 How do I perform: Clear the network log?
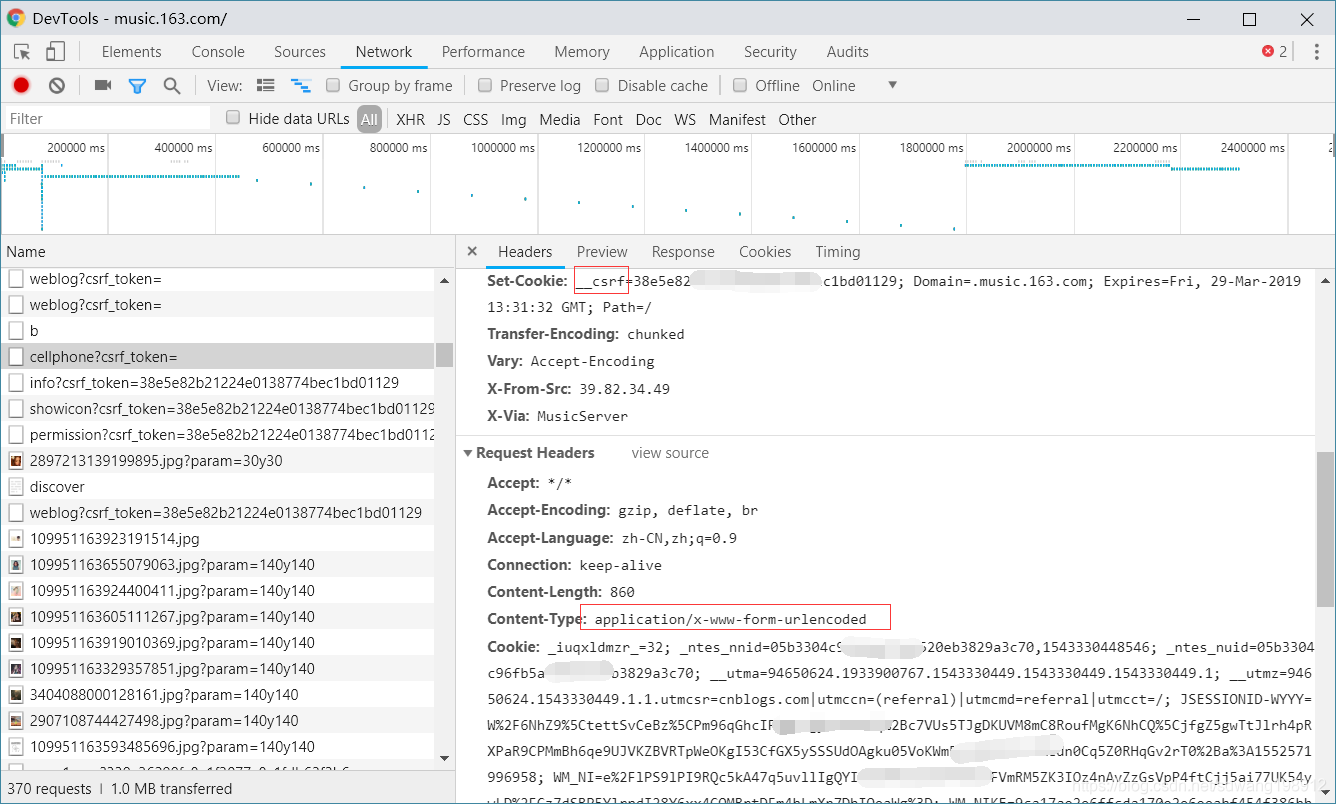tap(57, 86)
